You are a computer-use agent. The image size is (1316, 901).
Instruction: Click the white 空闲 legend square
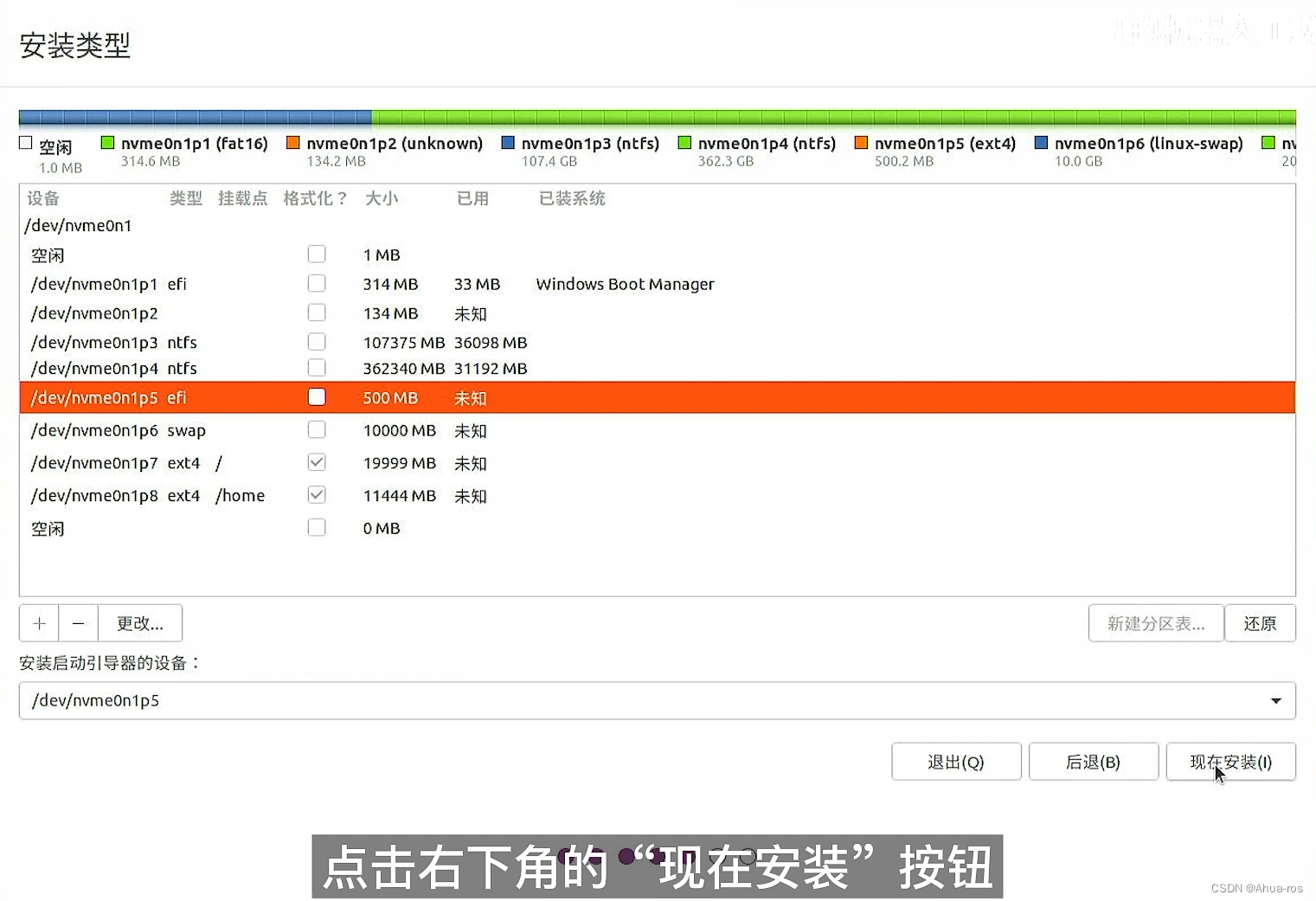(24, 142)
